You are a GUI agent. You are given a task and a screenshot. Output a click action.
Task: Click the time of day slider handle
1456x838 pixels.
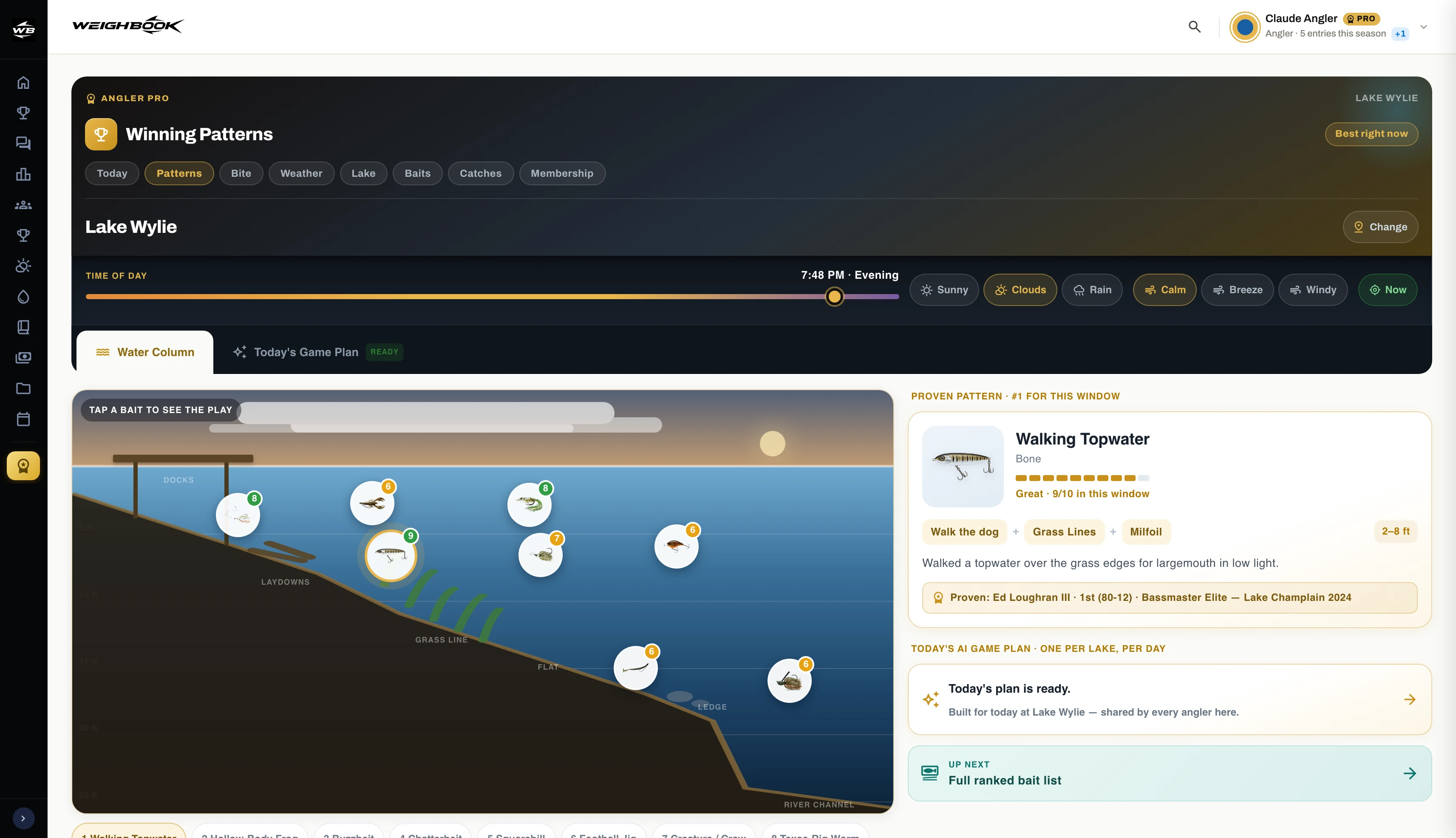835,297
